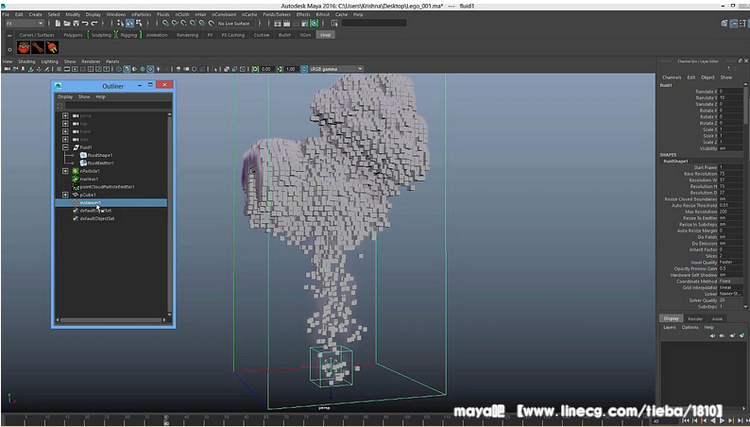Click play forward button on timeline
This screenshot has width=750, height=427.
point(722,421)
